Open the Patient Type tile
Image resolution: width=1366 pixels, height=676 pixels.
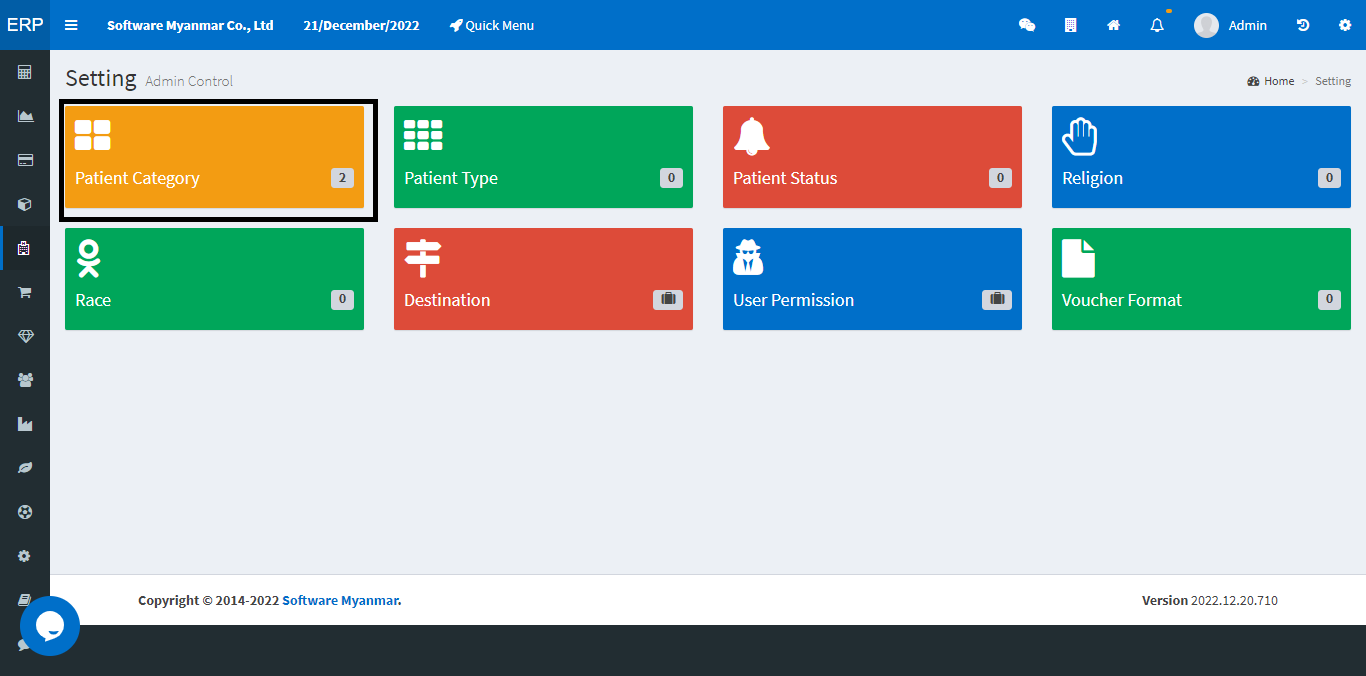pos(543,157)
